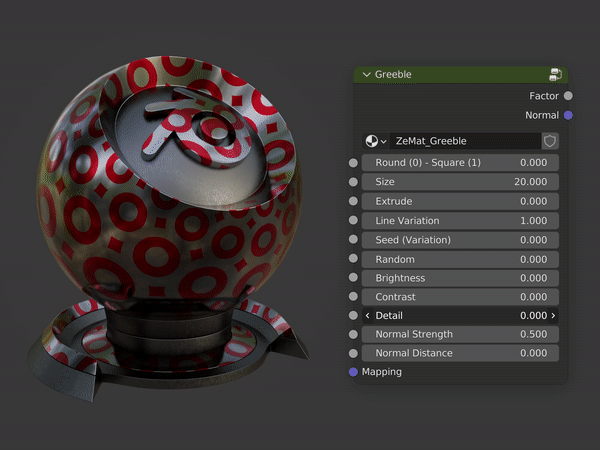The image size is (600, 450).
Task: Click the Line Variation value field
Action: (x=460, y=221)
